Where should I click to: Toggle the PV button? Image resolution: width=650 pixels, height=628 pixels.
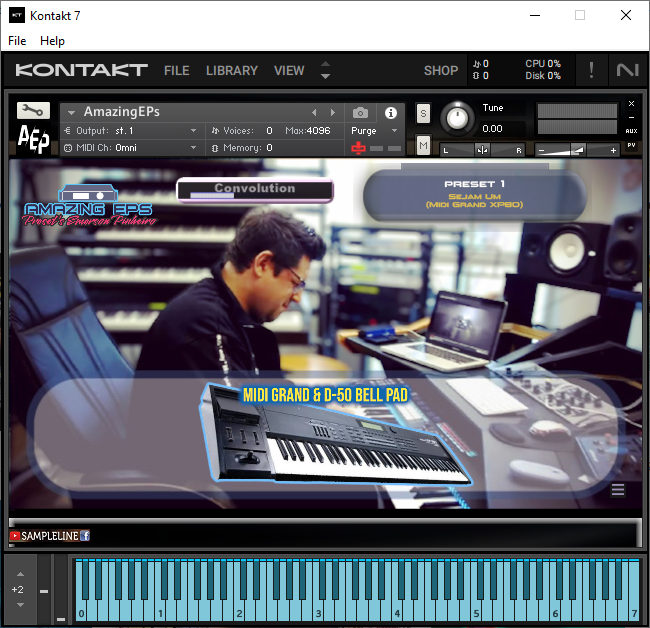coord(631,145)
